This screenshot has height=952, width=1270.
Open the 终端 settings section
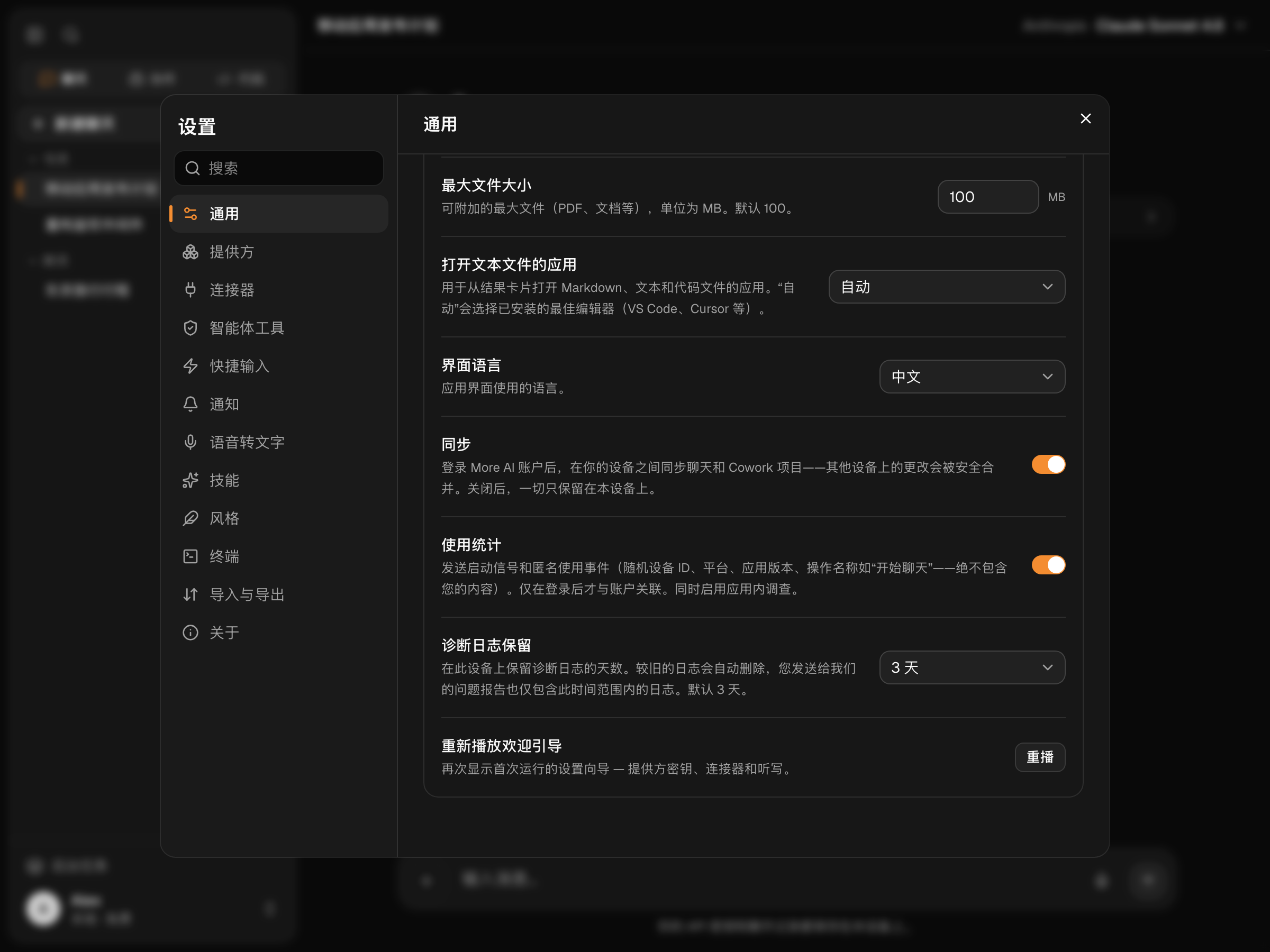[279, 556]
